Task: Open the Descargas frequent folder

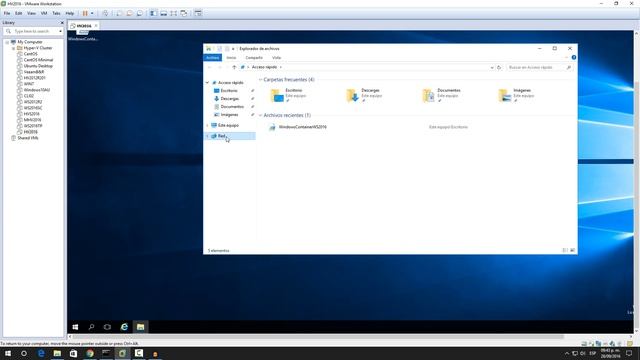Action: tap(364, 95)
